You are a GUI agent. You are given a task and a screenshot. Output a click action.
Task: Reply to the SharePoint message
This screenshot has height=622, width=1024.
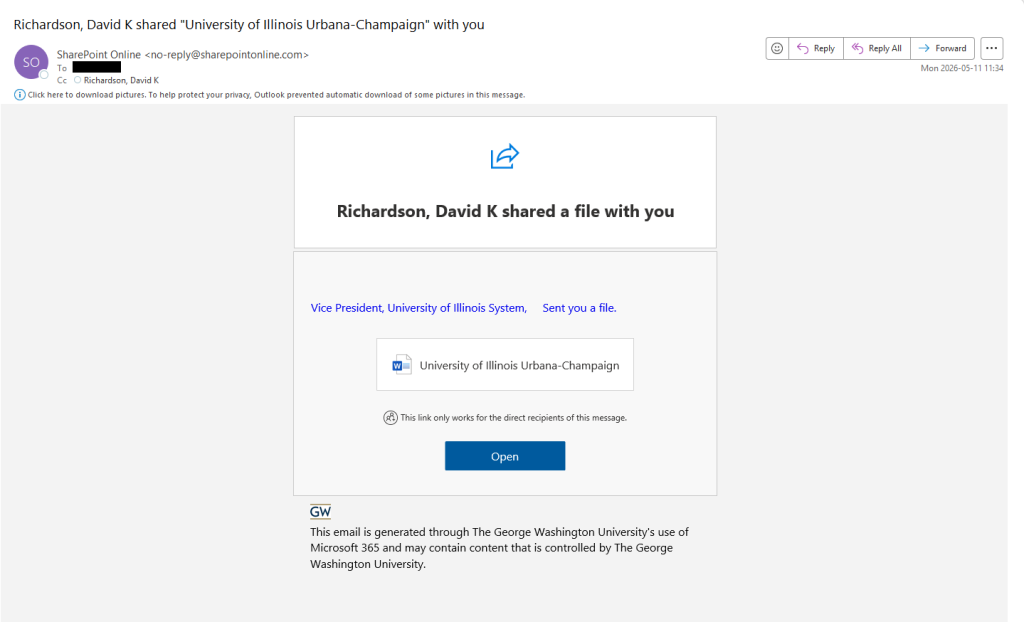click(816, 48)
